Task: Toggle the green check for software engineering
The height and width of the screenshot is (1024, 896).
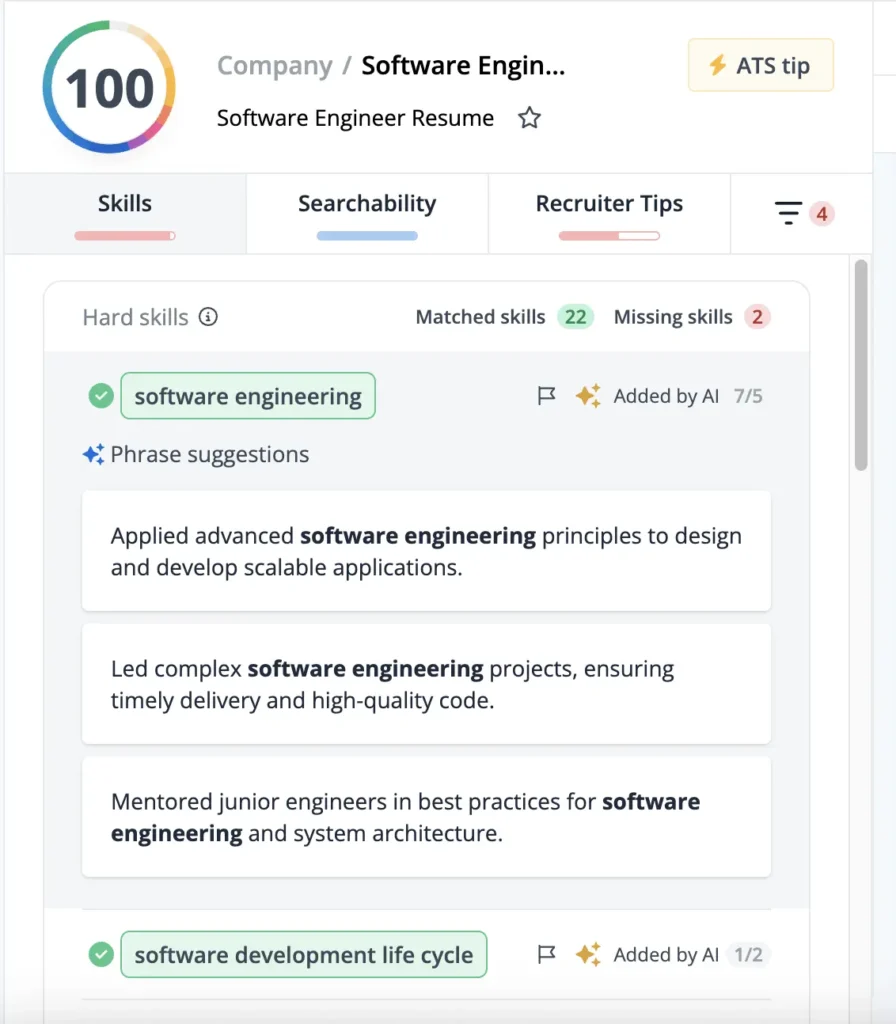Action: [100, 396]
